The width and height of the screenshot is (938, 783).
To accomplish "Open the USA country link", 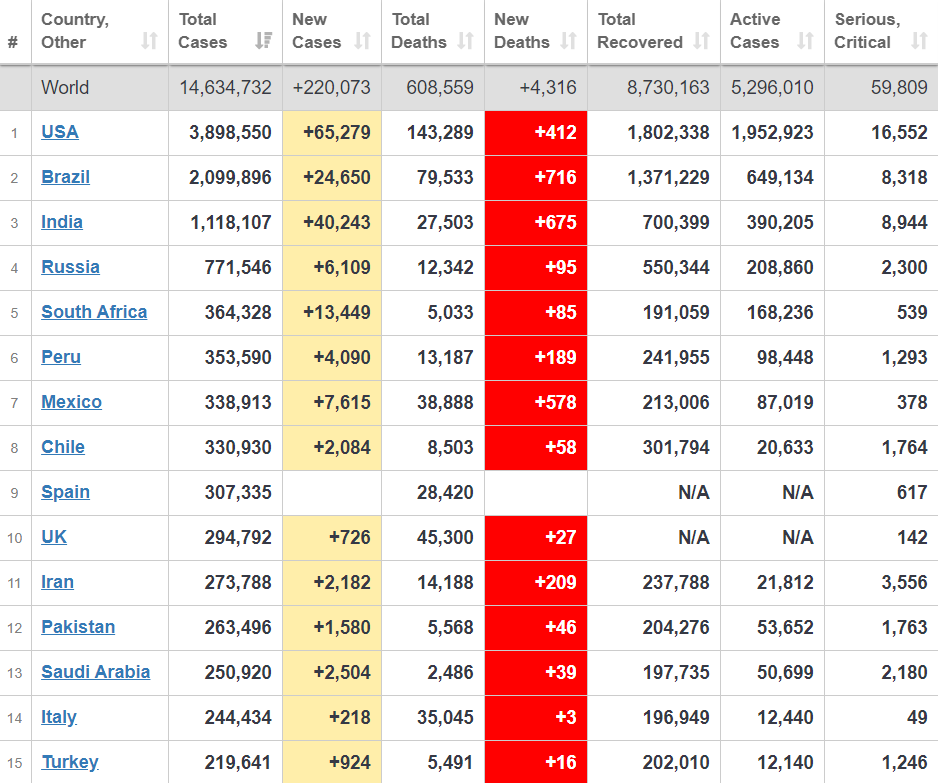I will pyautogui.click(x=60, y=132).
